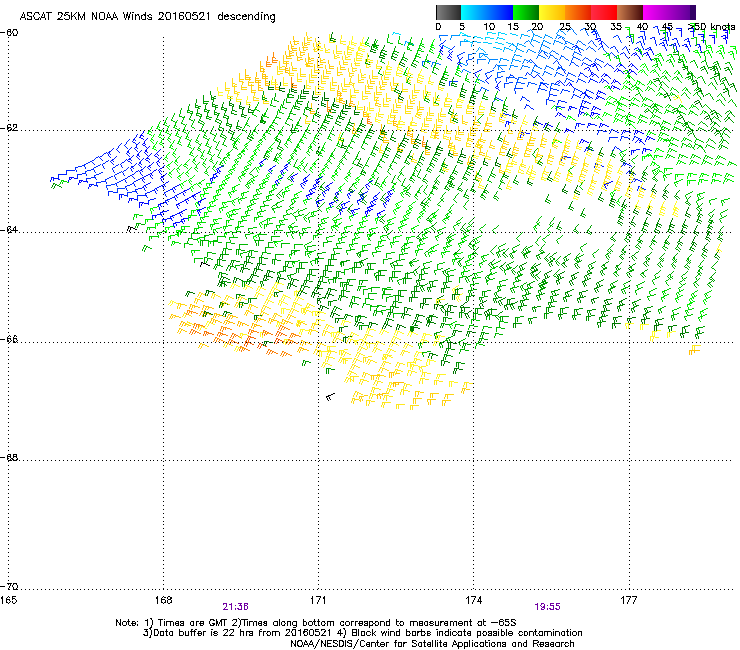Click the 21:36 swath time label
Image resolution: width=740 pixels, height=650 pixels.
coord(235,607)
